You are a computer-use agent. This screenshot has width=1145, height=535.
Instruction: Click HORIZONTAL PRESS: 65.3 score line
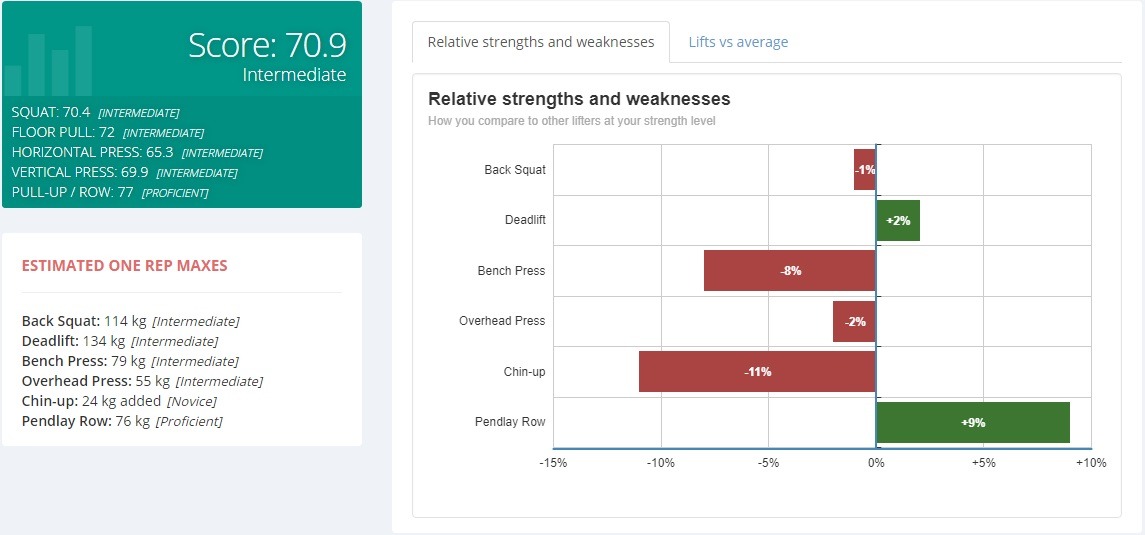pyautogui.click(x=136, y=152)
